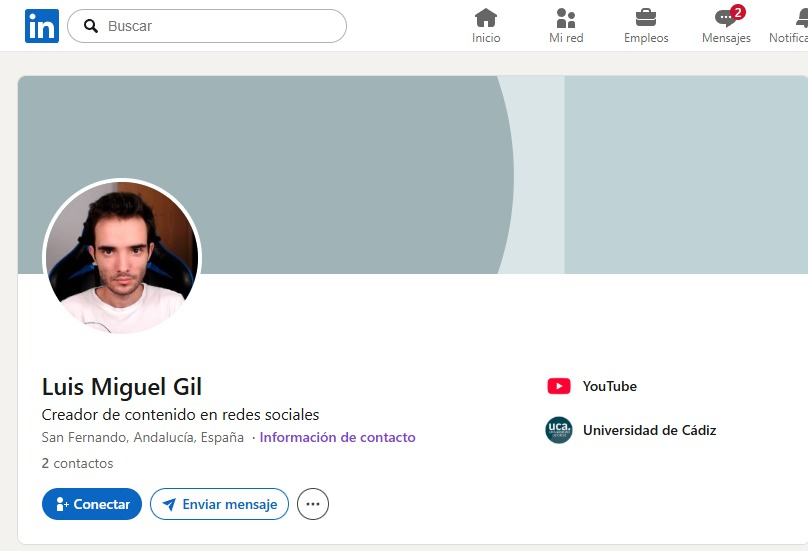Open the Mensajes chat bubble icon
Screen dimensions: 808x551
[725, 19]
